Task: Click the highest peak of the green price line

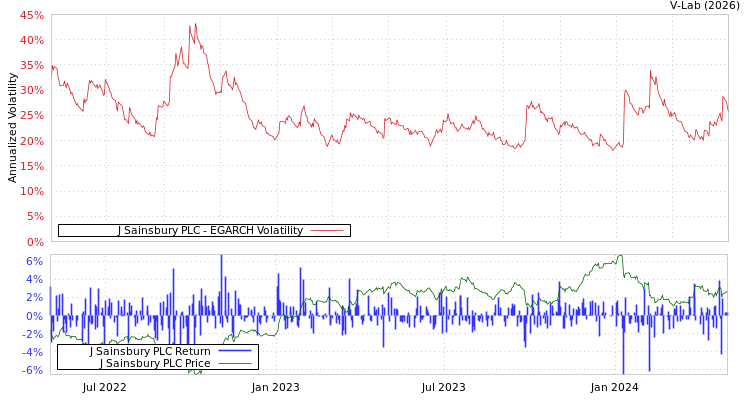Action: pos(620,256)
